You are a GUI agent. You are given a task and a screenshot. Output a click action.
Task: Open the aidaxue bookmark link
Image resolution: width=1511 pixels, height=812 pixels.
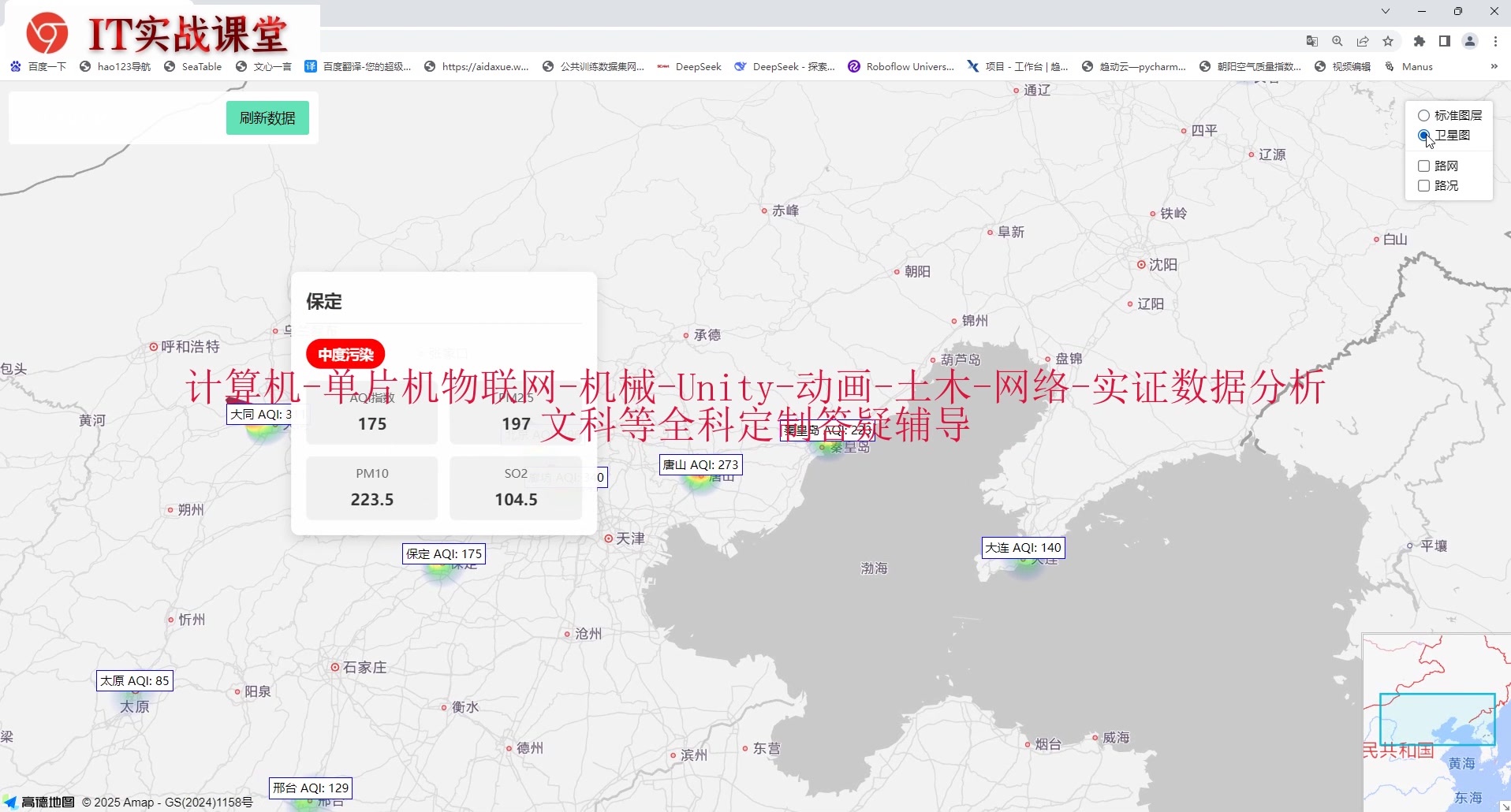pos(477,66)
